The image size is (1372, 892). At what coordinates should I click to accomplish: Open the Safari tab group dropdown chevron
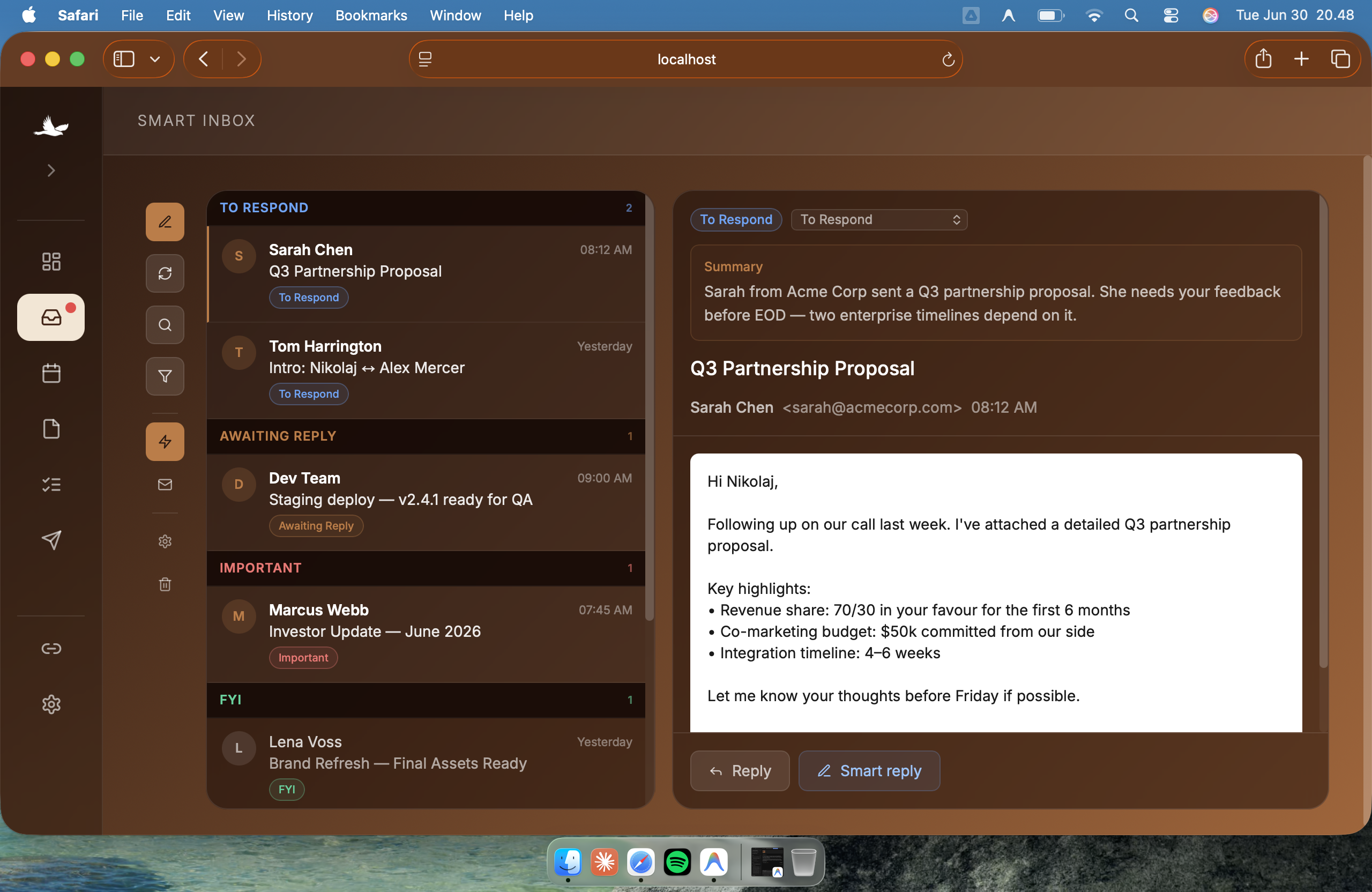point(155,60)
